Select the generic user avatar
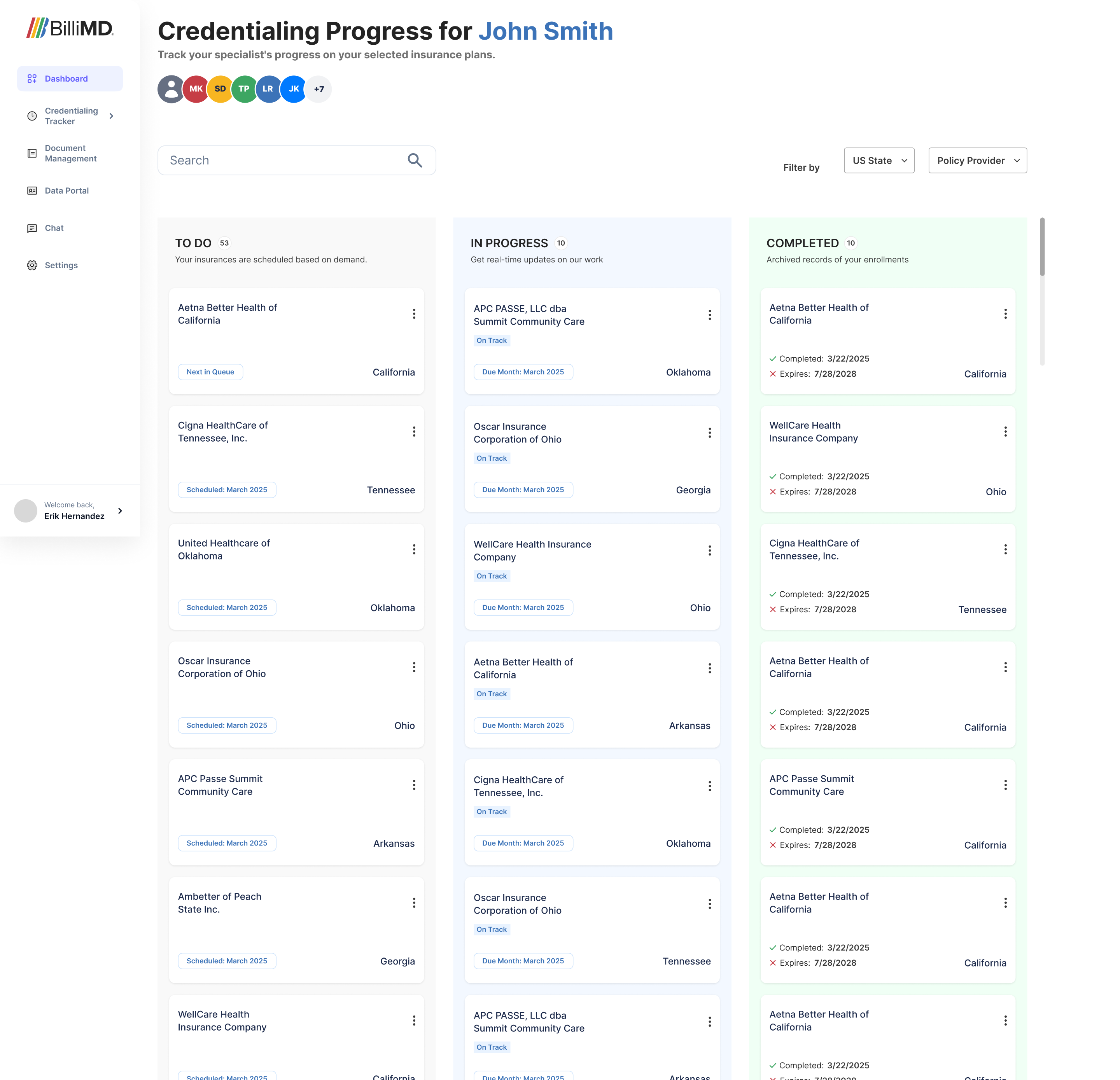 (171, 89)
